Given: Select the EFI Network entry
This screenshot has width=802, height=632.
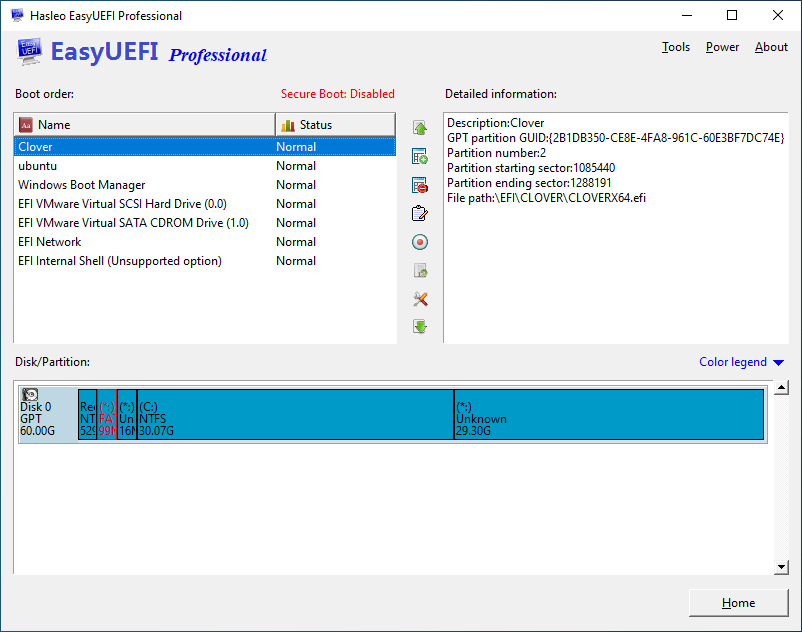Looking at the screenshot, I should 205,242.
